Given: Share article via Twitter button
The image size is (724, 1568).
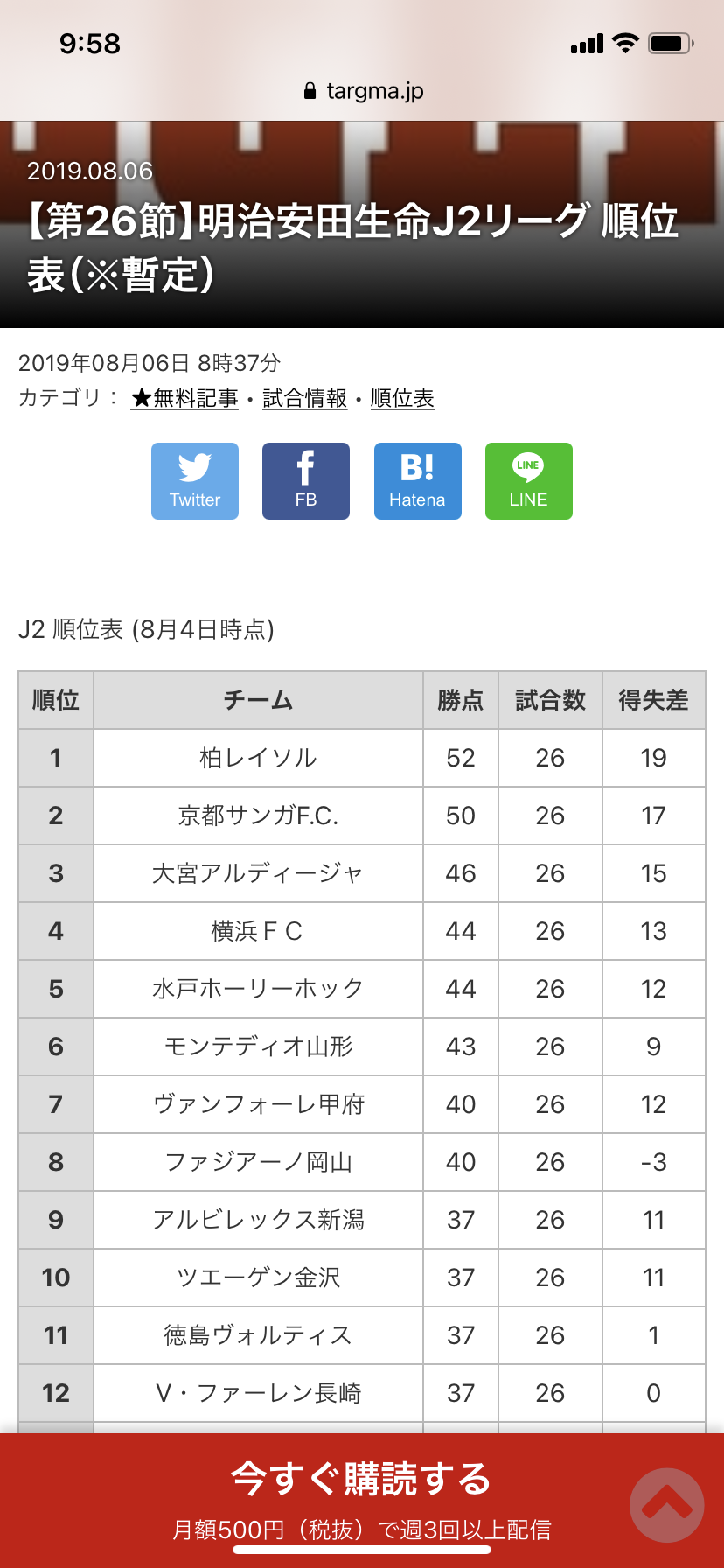Looking at the screenshot, I should pos(195,481).
